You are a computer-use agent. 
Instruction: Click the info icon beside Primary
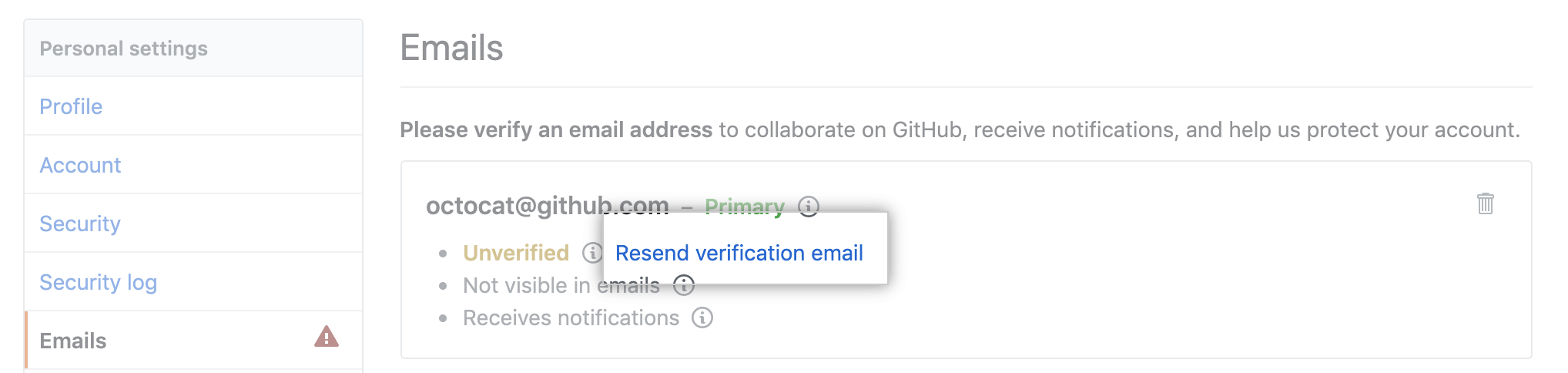pos(809,206)
